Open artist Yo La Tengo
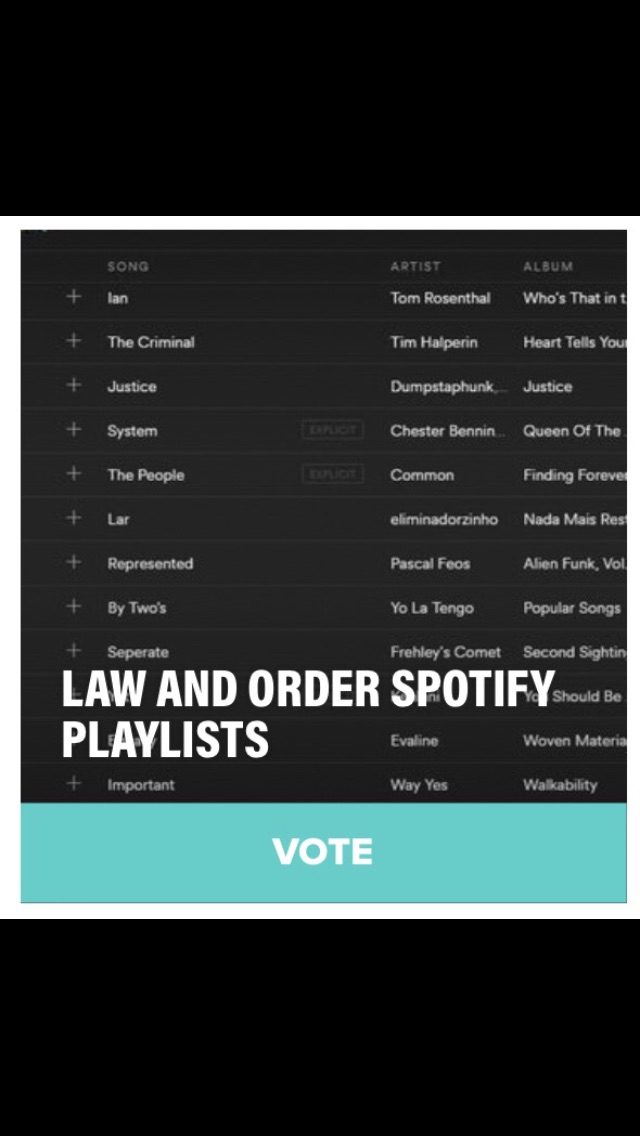The image size is (640, 1136). click(x=432, y=608)
